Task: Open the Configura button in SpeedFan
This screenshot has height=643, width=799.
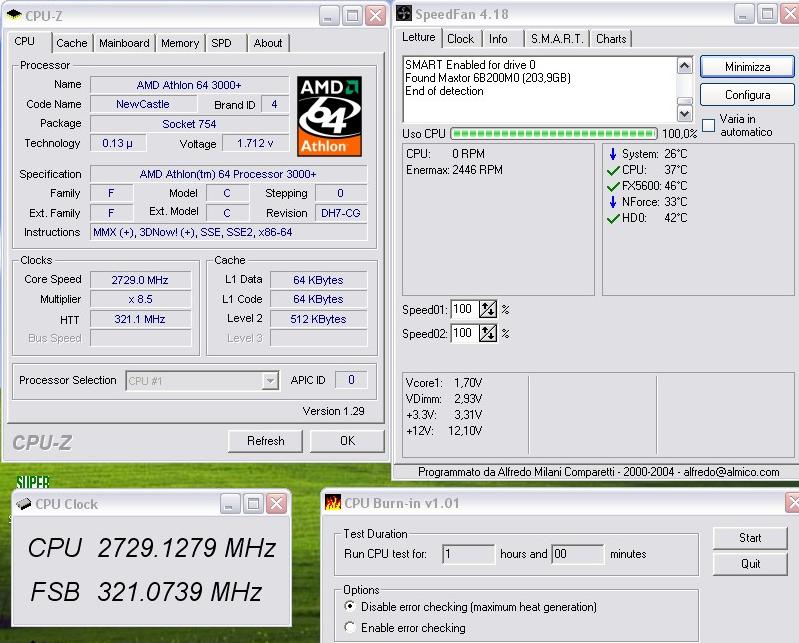Action: coord(747,95)
